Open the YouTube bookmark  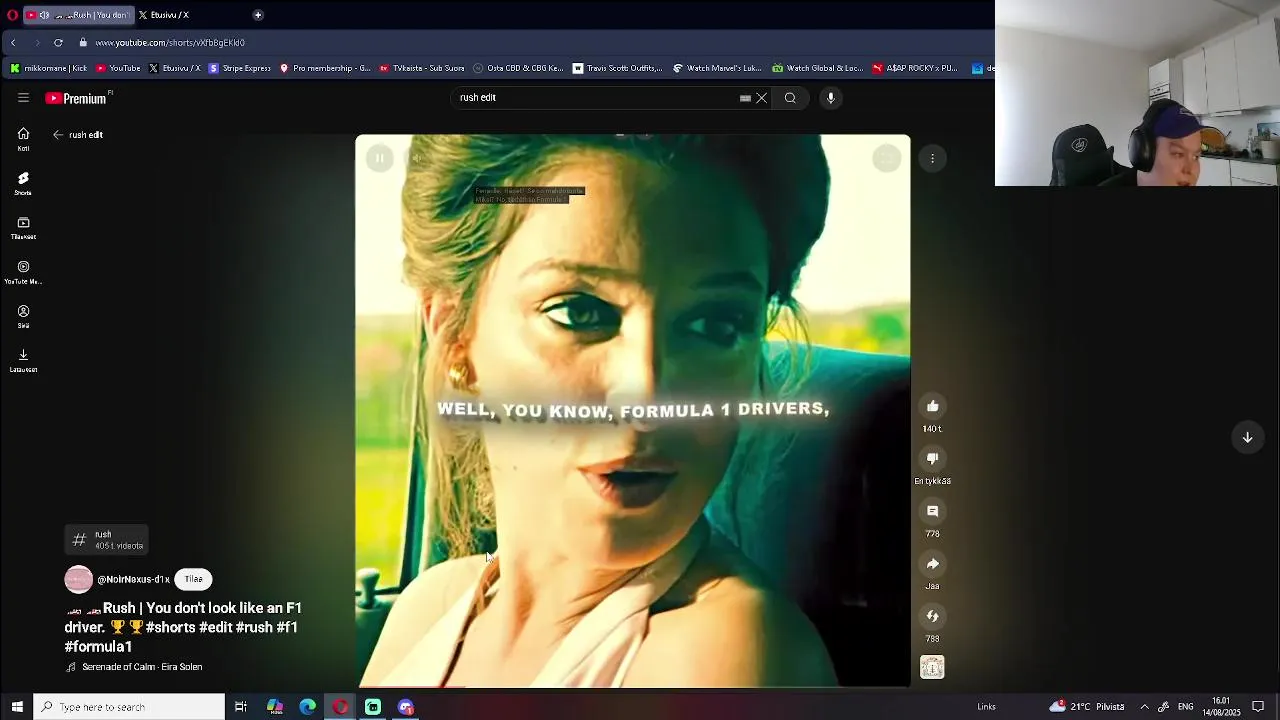[118, 68]
